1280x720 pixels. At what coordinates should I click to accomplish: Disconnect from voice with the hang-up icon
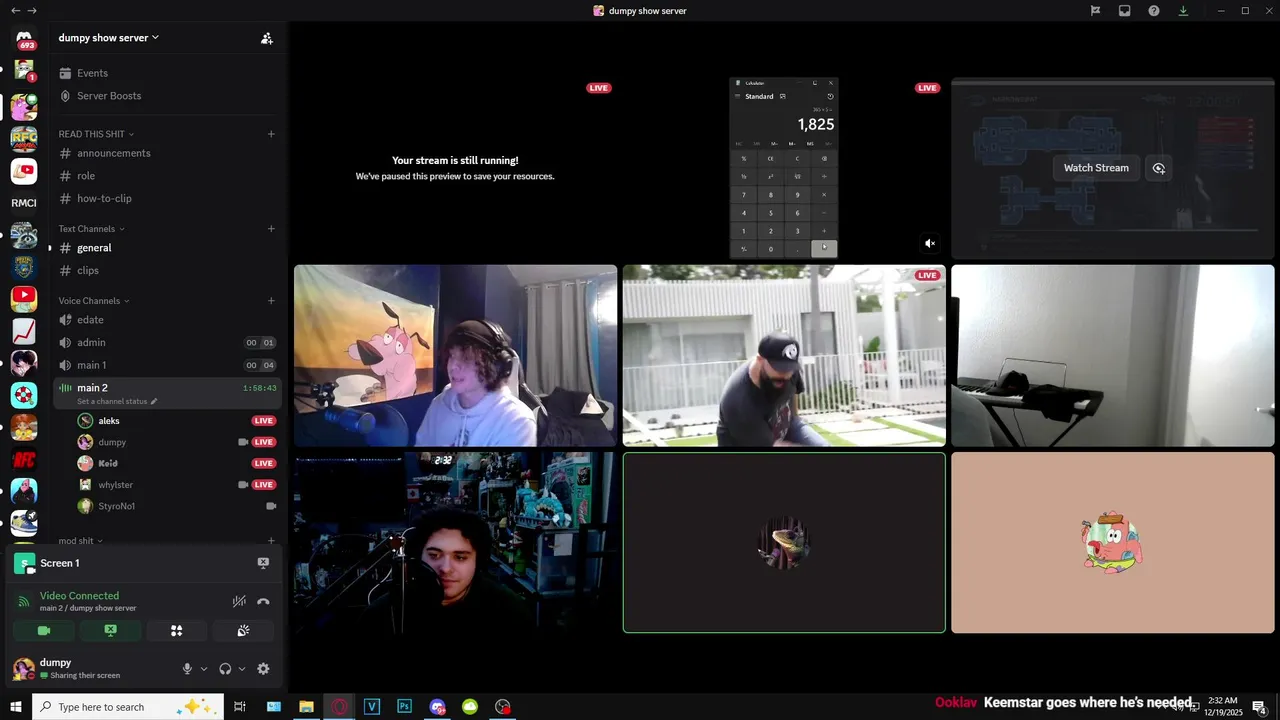263,601
